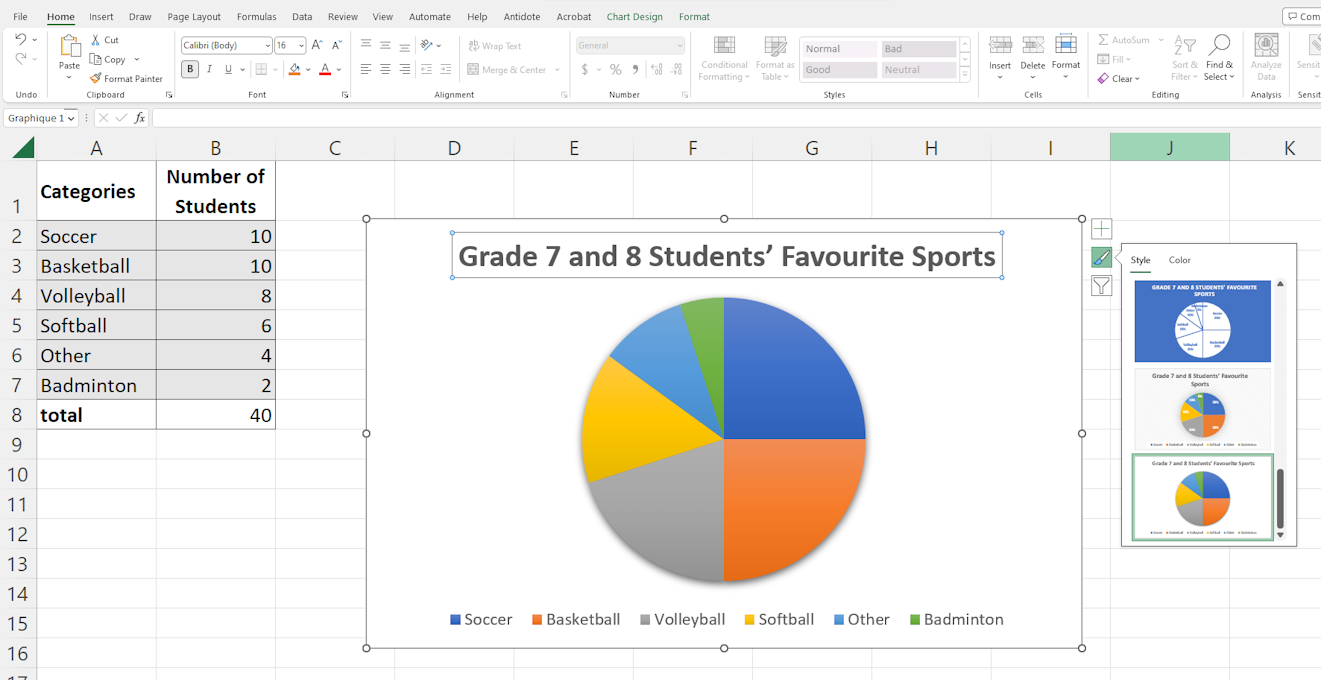Toggle Italic formatting
Viewport: 1321px width, 680px height.
coord(209,70)
